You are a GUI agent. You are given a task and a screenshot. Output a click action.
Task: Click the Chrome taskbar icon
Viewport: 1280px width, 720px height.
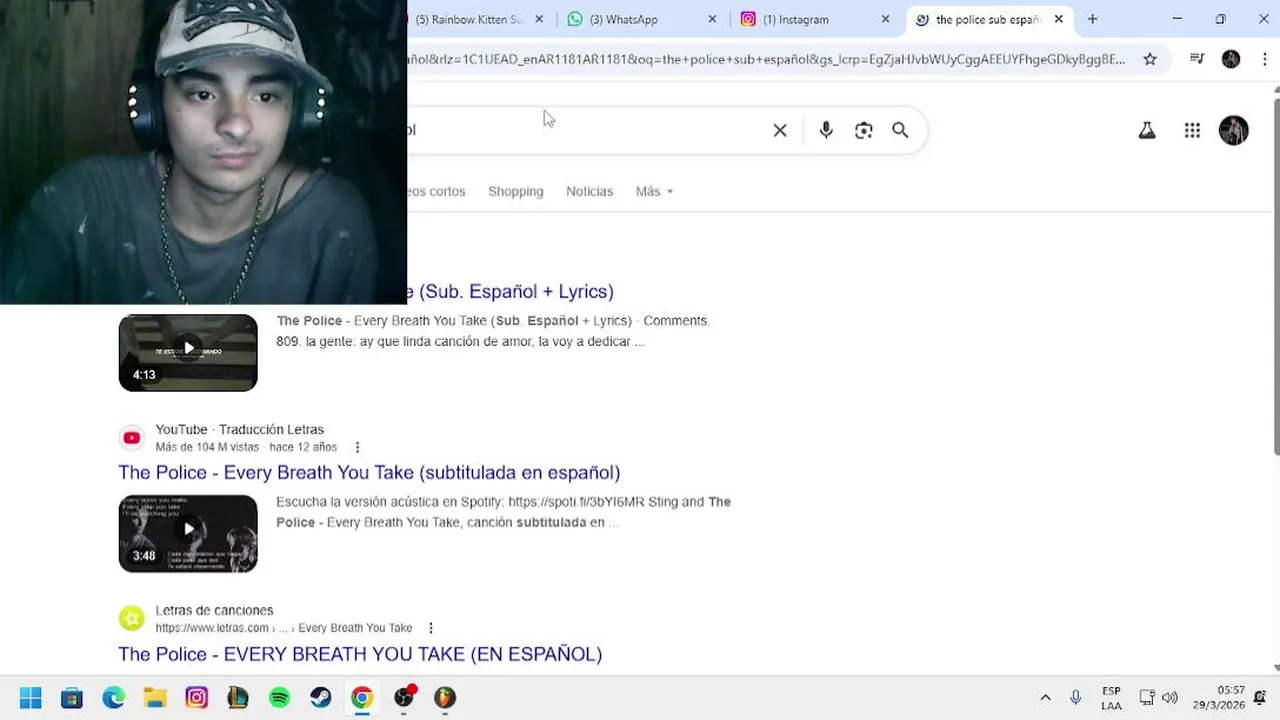[x=362, y=697]
